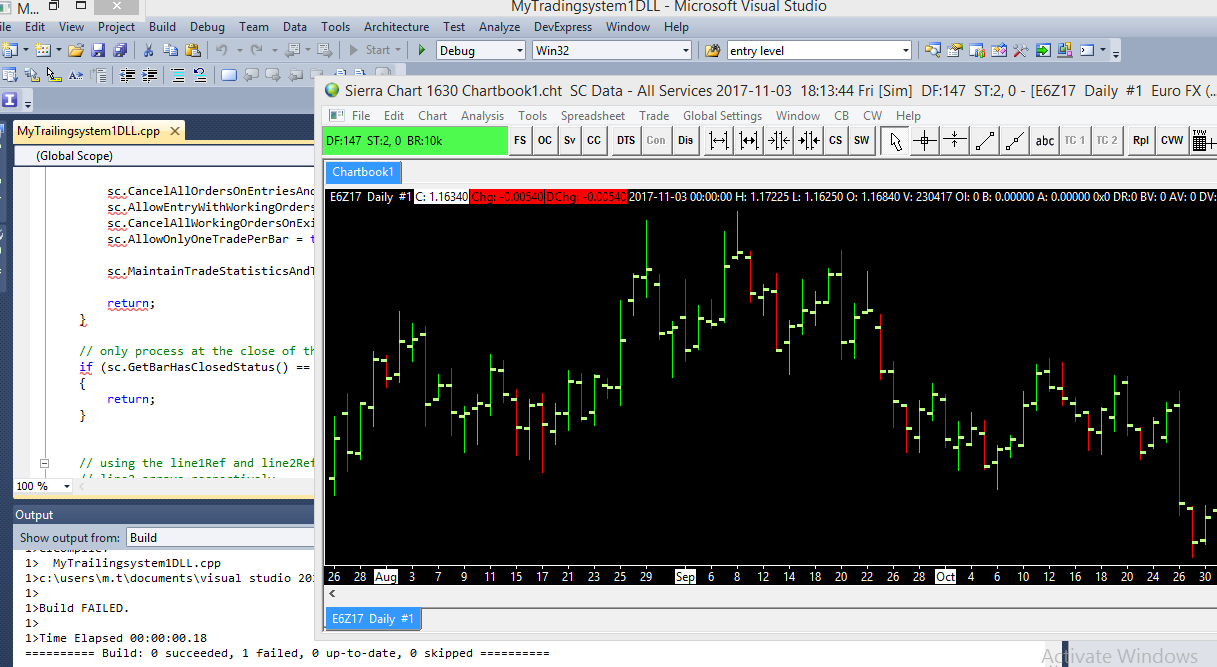Click the Toggle Bookmark icon

pyautogui.click(x=228, y=74)
